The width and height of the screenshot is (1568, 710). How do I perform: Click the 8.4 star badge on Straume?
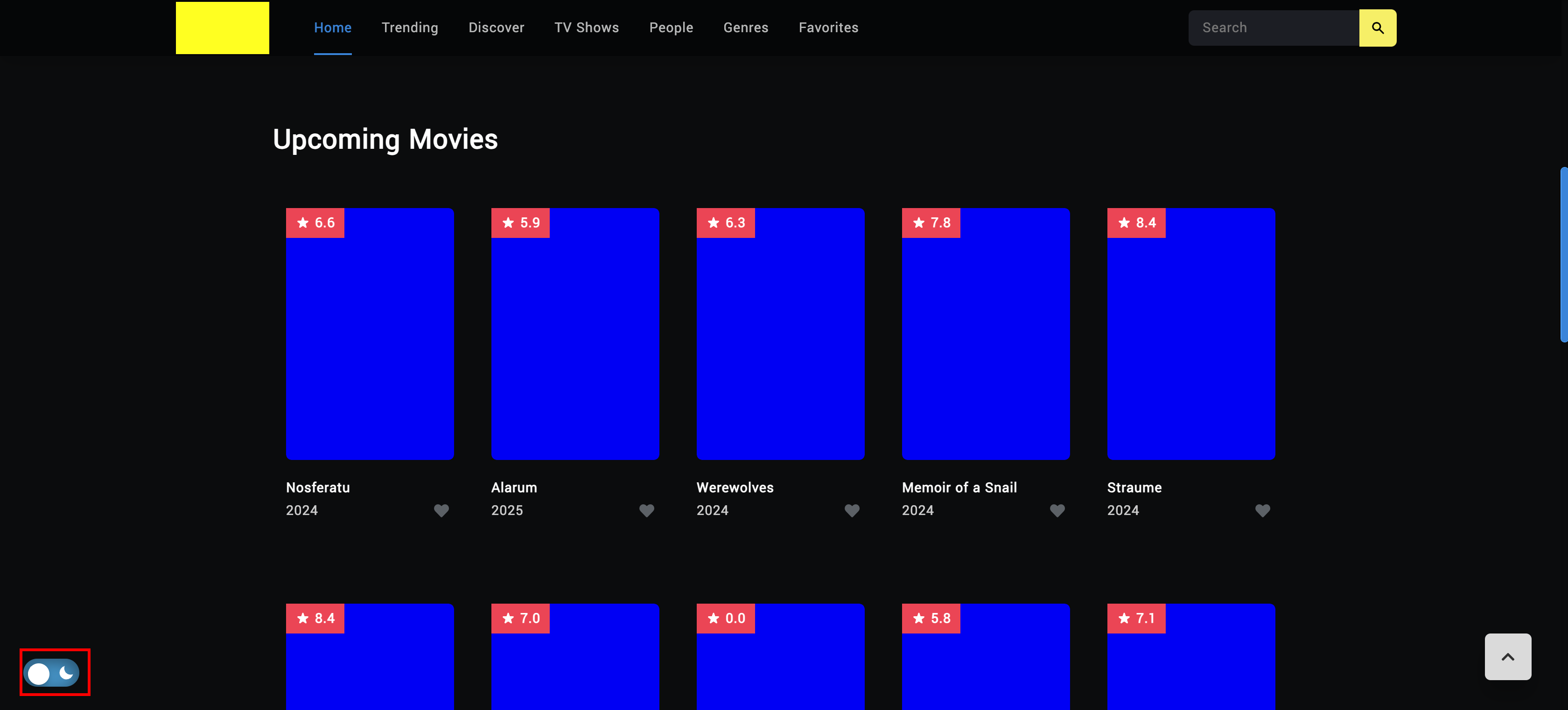pyautogui.click(x=1136, y=223)
